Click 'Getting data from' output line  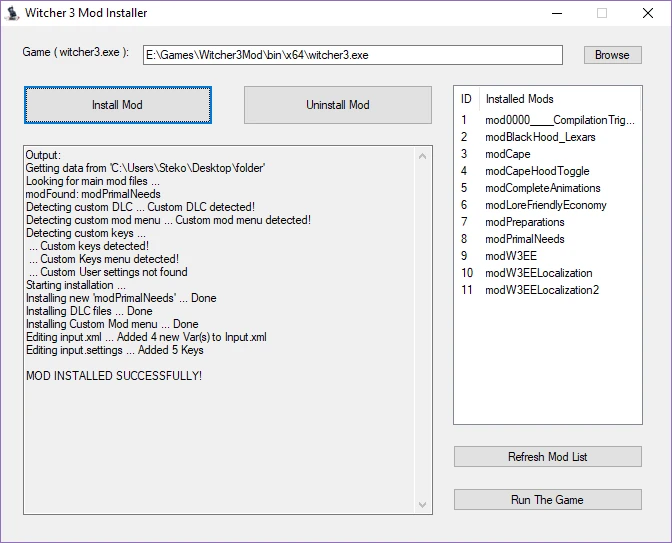(145, 168)
